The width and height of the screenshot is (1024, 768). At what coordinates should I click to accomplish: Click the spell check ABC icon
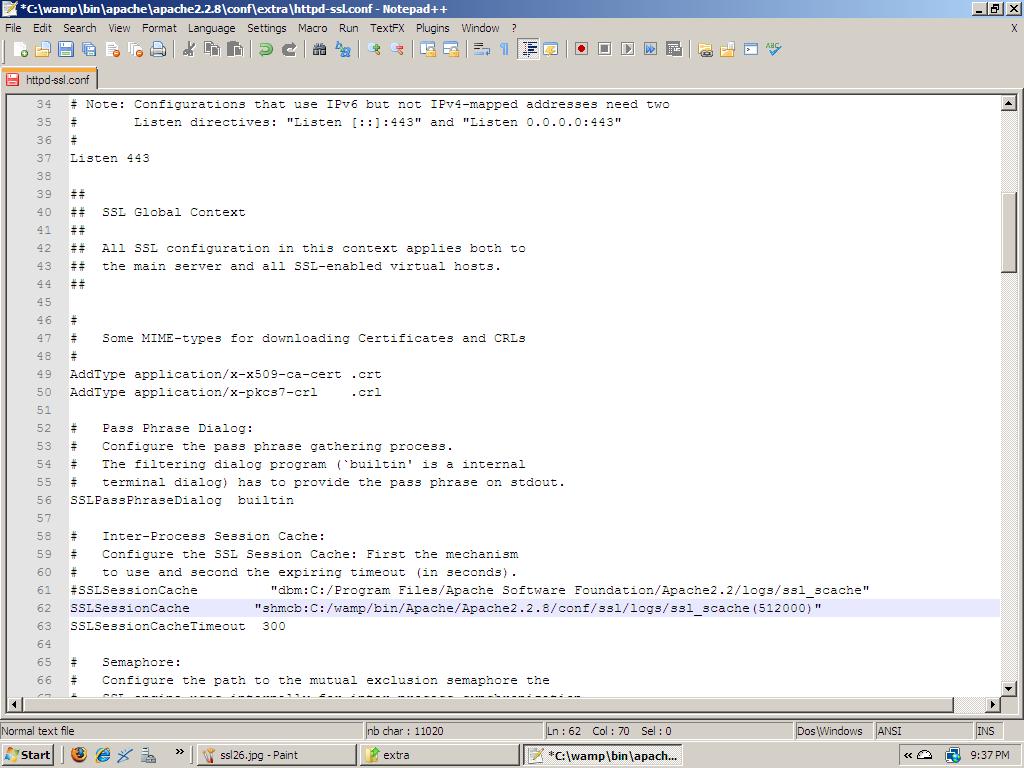pyautogui.click(x=774, y=49)
